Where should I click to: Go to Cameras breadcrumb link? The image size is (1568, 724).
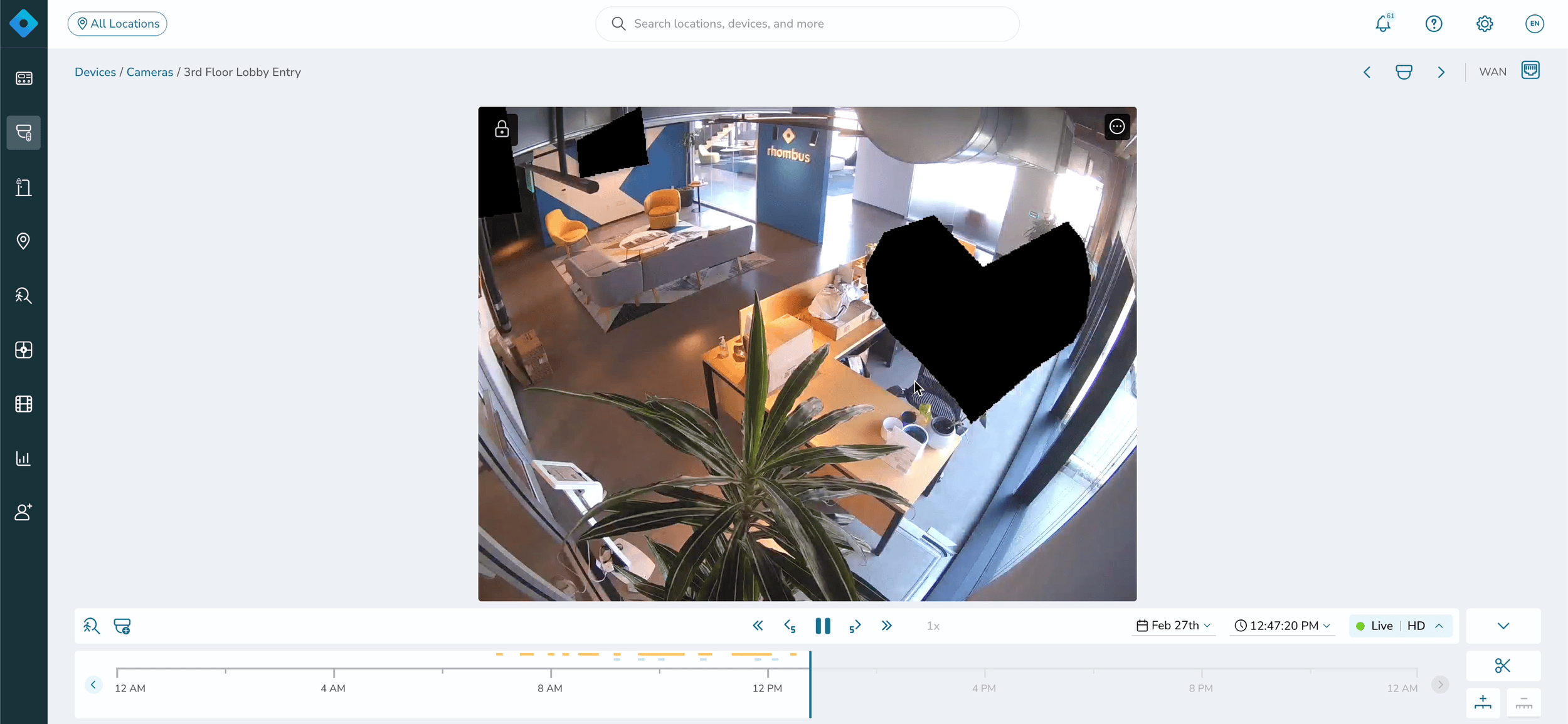pyautogui.click(x=150, y=72)
